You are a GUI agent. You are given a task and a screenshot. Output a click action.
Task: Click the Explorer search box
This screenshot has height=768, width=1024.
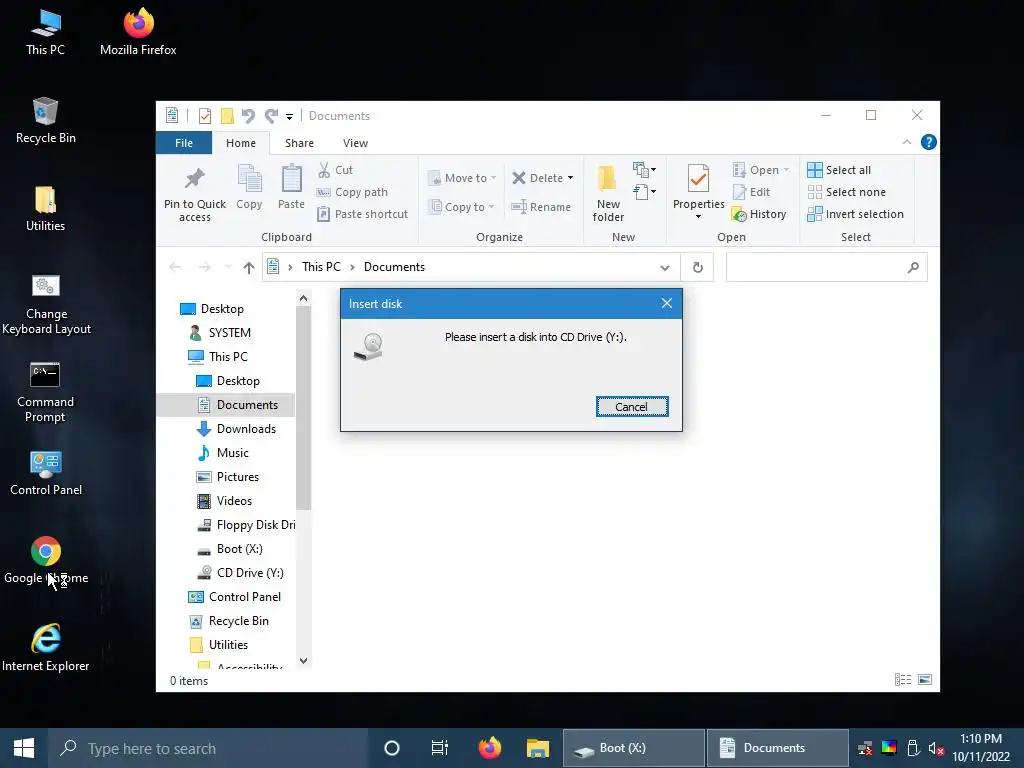tap(826, 267)
